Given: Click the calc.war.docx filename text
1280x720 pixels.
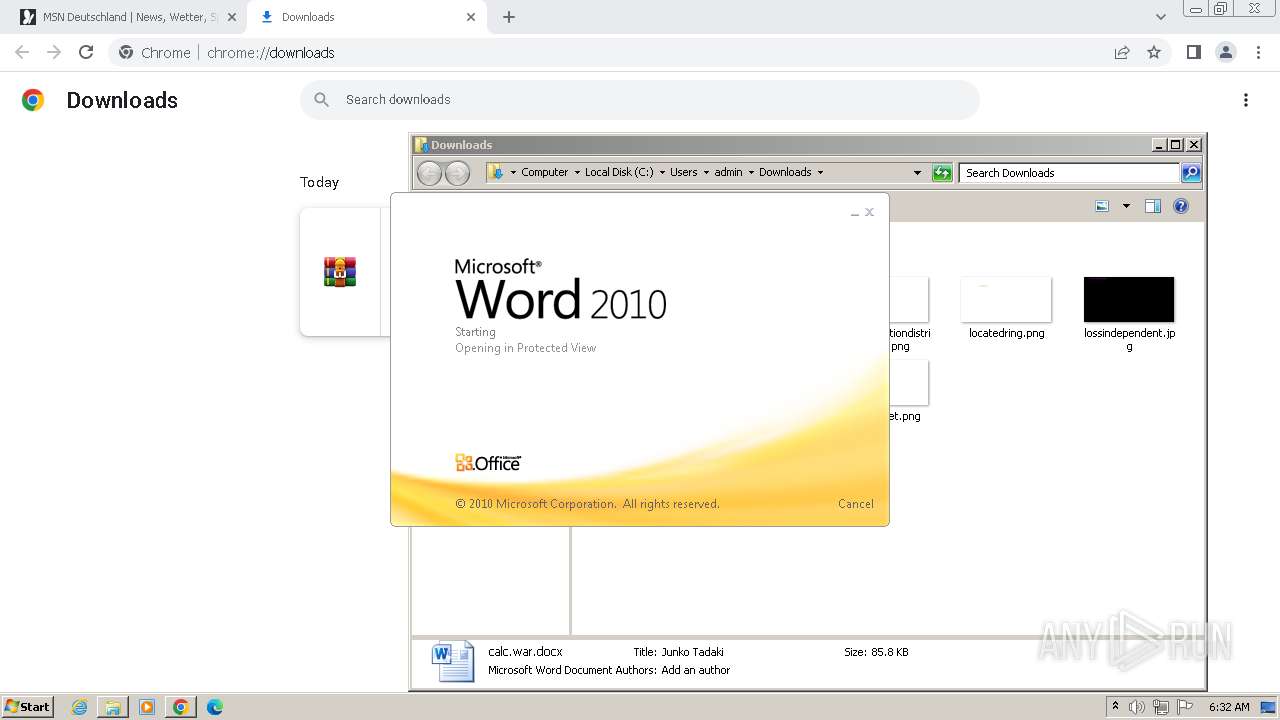Looking at the screenshot, I should (x=525, y=651).
